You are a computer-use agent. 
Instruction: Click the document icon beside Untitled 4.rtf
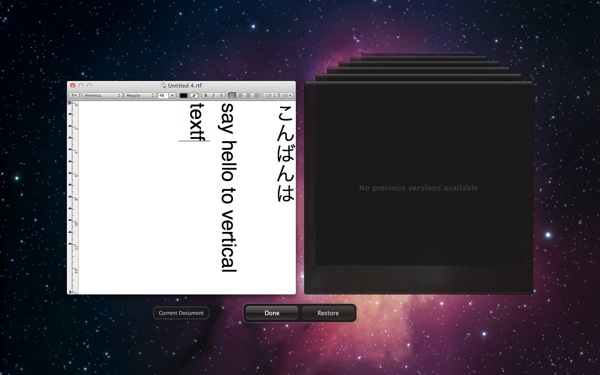pos(164,86)
